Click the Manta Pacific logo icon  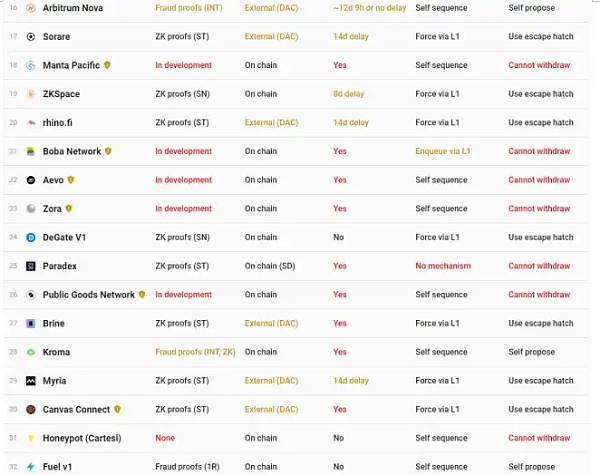(31, 66)
